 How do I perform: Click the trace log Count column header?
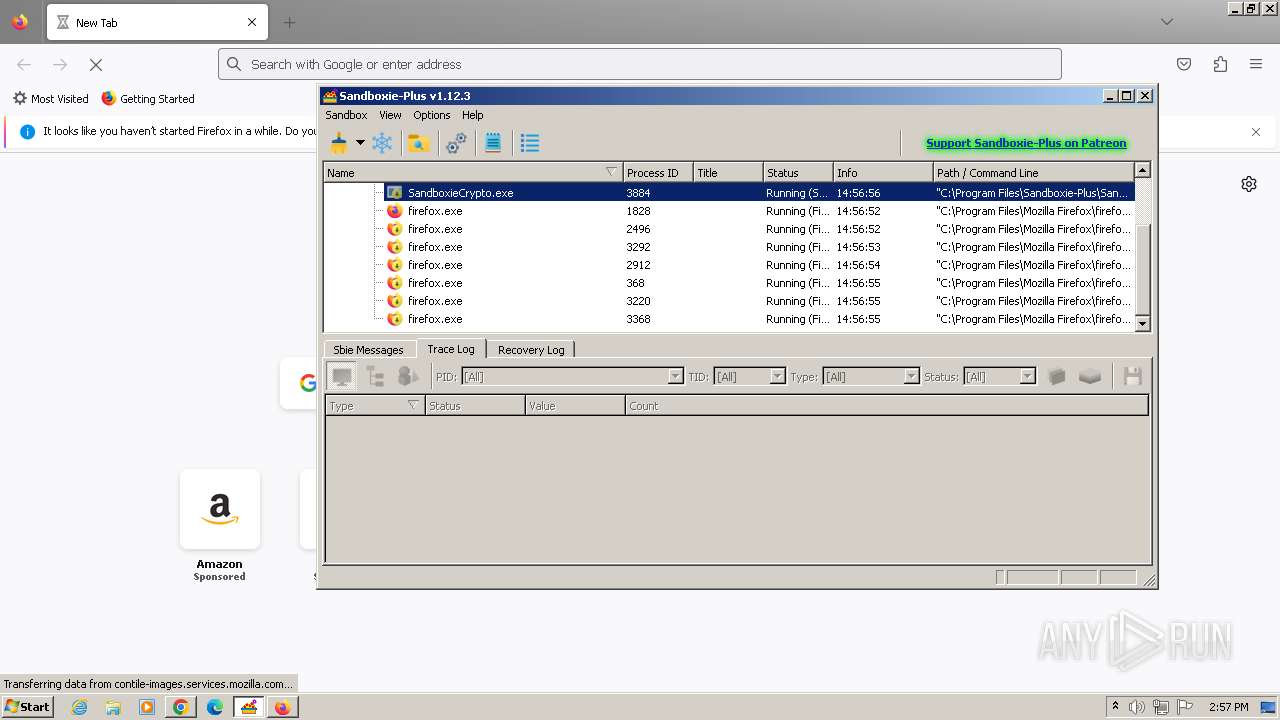887,406
